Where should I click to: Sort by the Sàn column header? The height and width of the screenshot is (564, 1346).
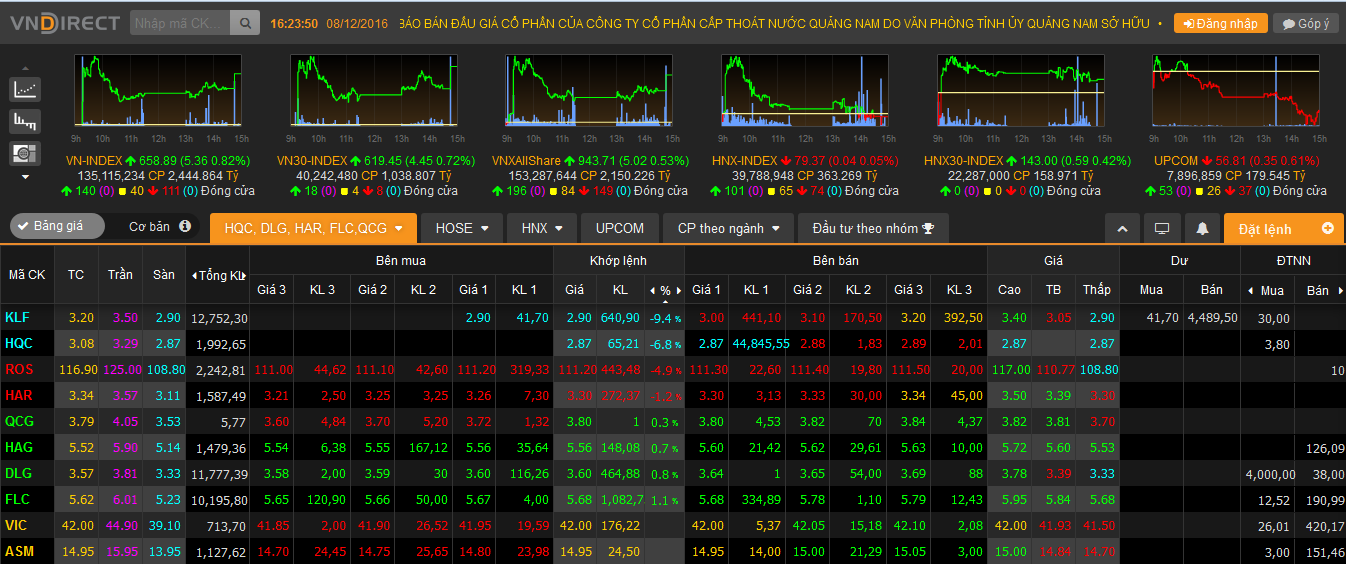[164, 275]
